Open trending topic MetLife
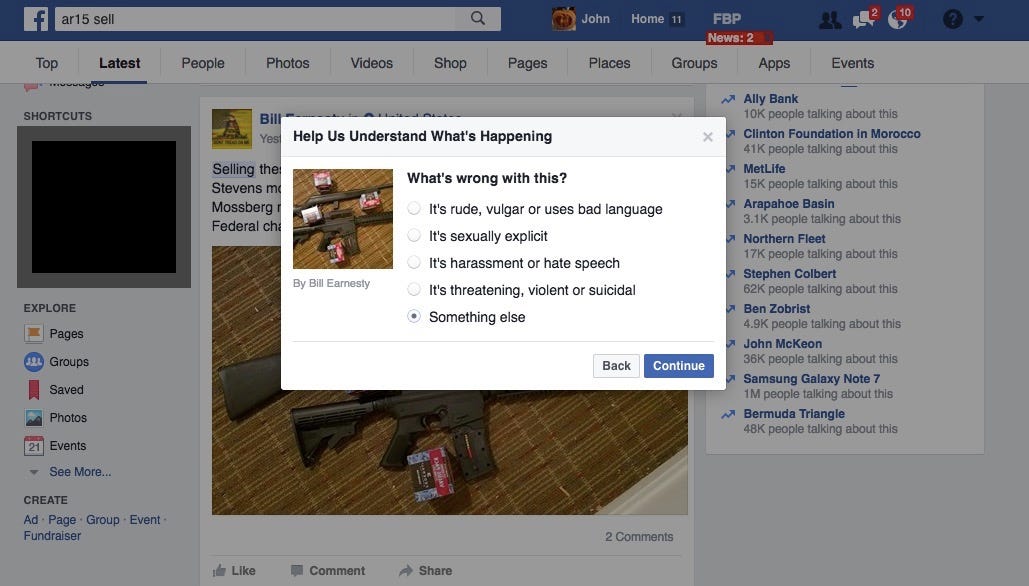Viewport: 1029px width, 586px height. [764, 169]
